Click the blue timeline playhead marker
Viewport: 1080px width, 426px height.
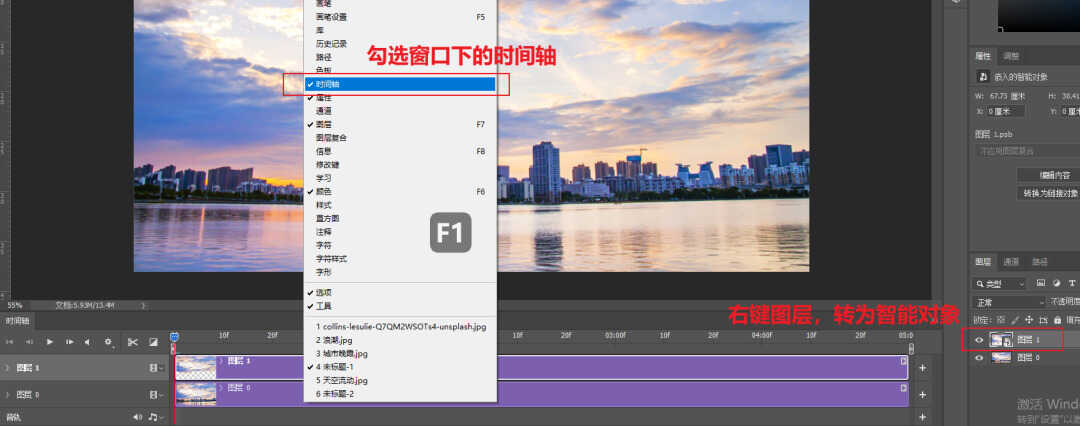(174, 336)
